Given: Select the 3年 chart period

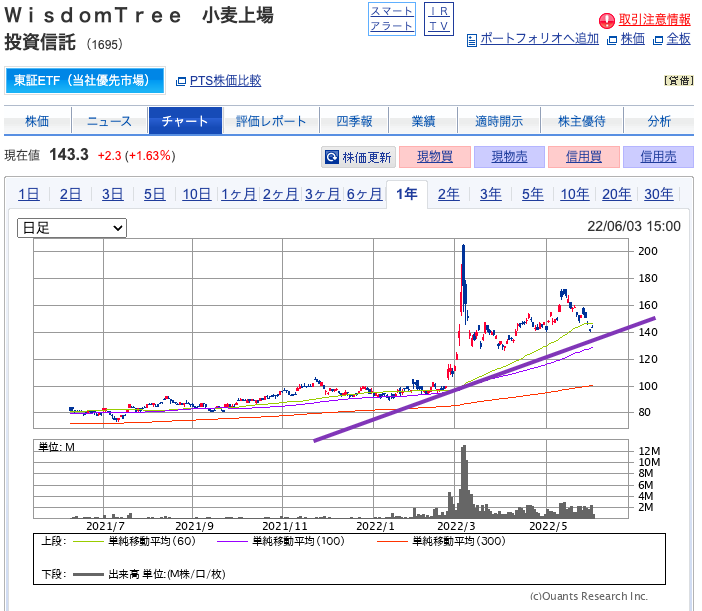Looking at the screenshot, I should [x=491, y=194].
